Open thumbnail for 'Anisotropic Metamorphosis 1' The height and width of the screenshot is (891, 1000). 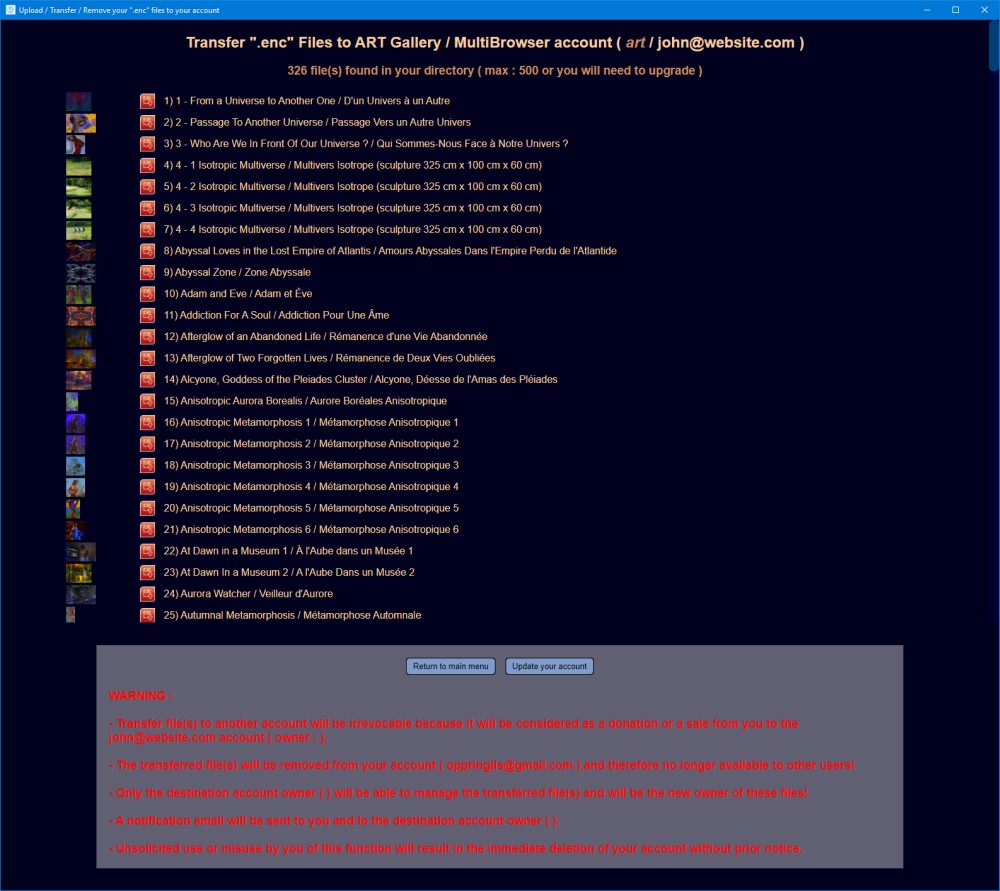click(75, 423)
